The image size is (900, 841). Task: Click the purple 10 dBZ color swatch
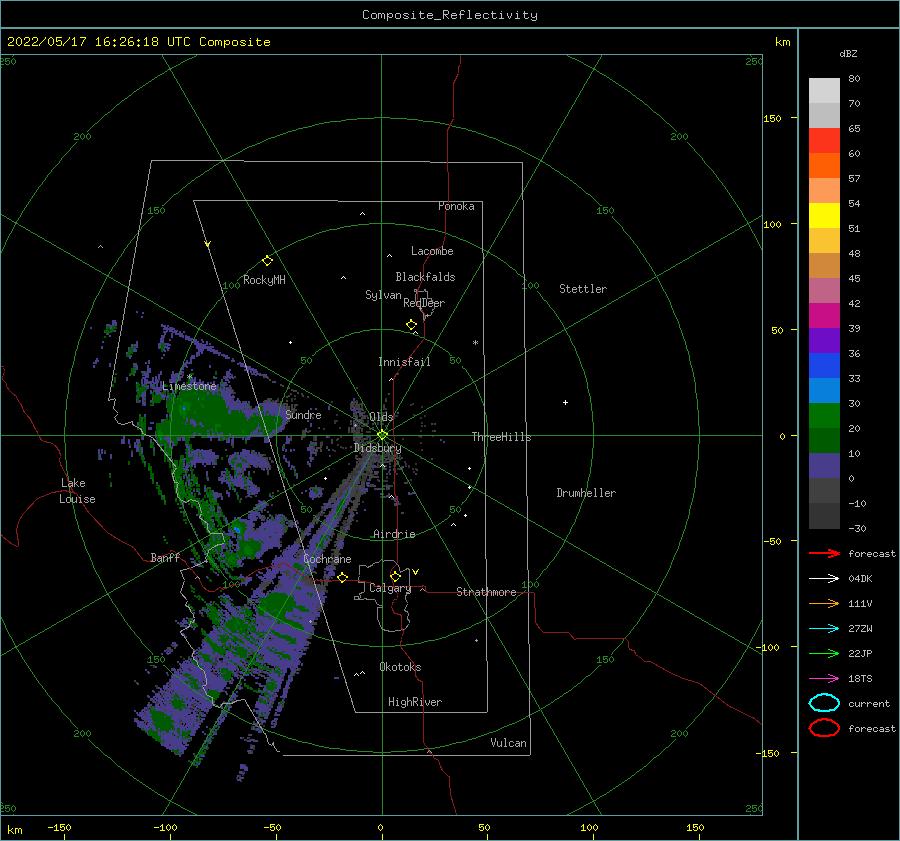coord(824,466)
